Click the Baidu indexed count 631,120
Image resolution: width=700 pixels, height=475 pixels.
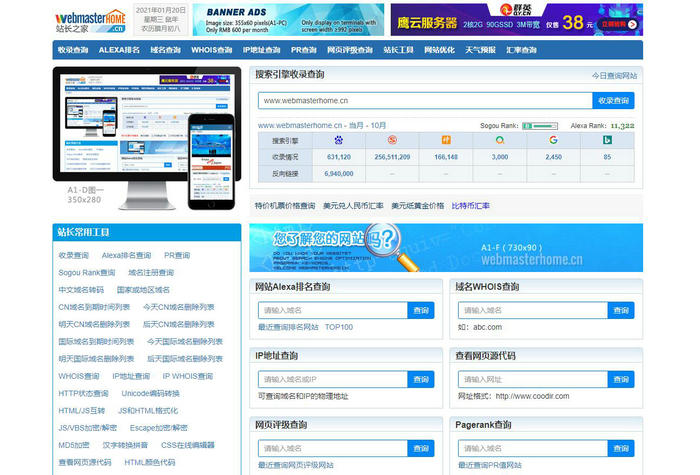coord(339,157)
